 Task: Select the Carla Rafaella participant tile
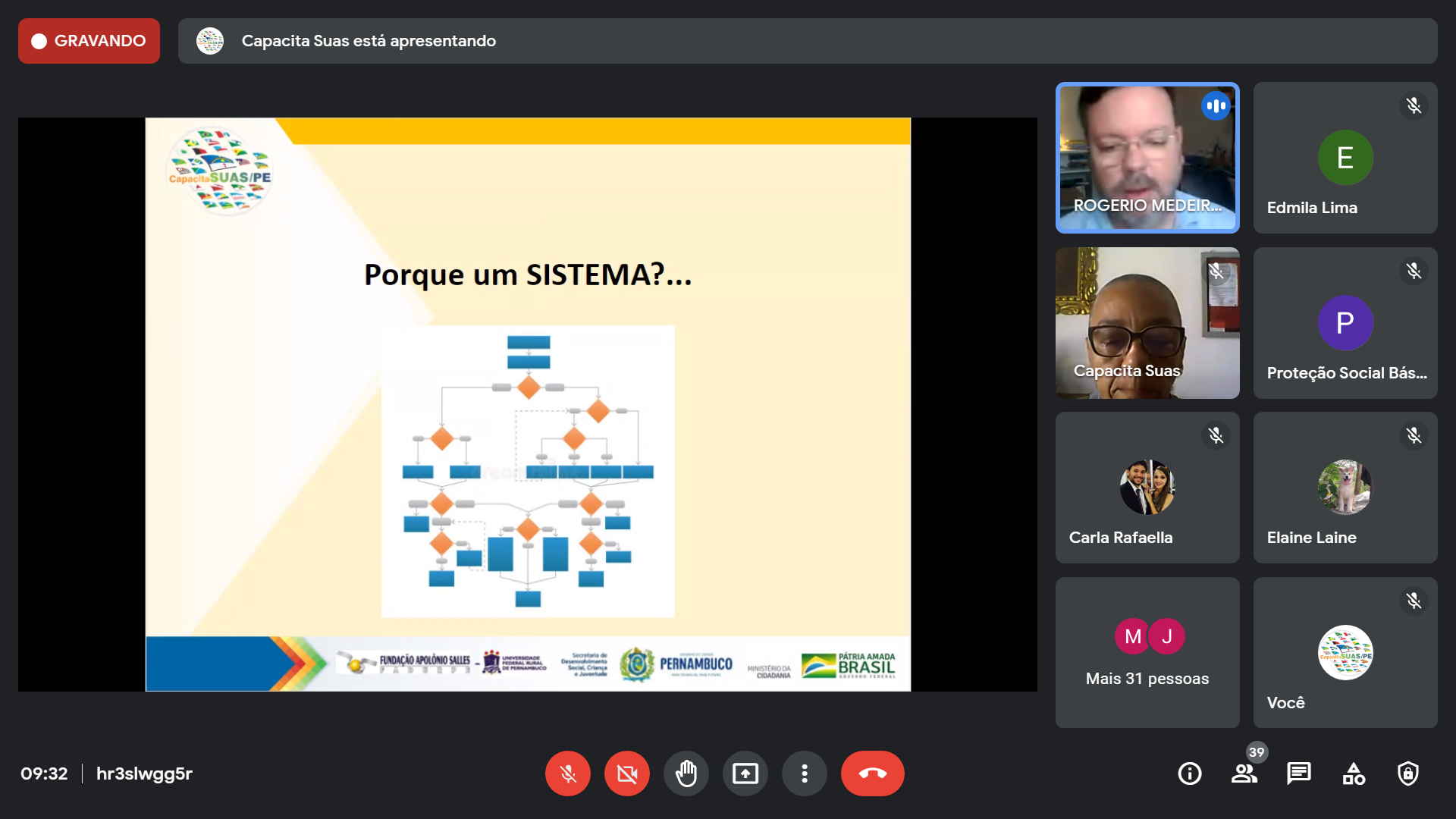(1147, 488)
